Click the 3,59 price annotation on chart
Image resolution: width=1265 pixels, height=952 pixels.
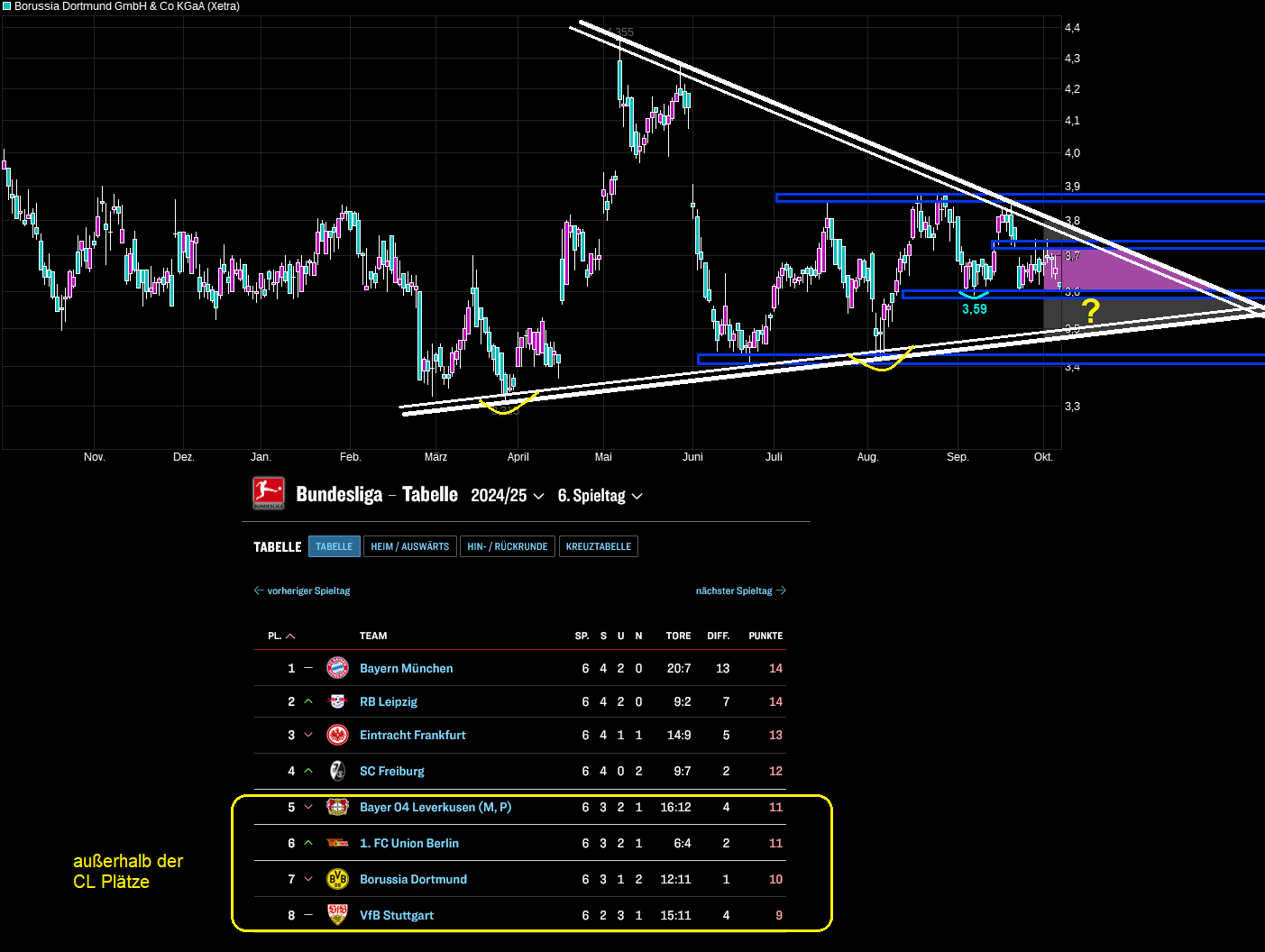point(975,309)
